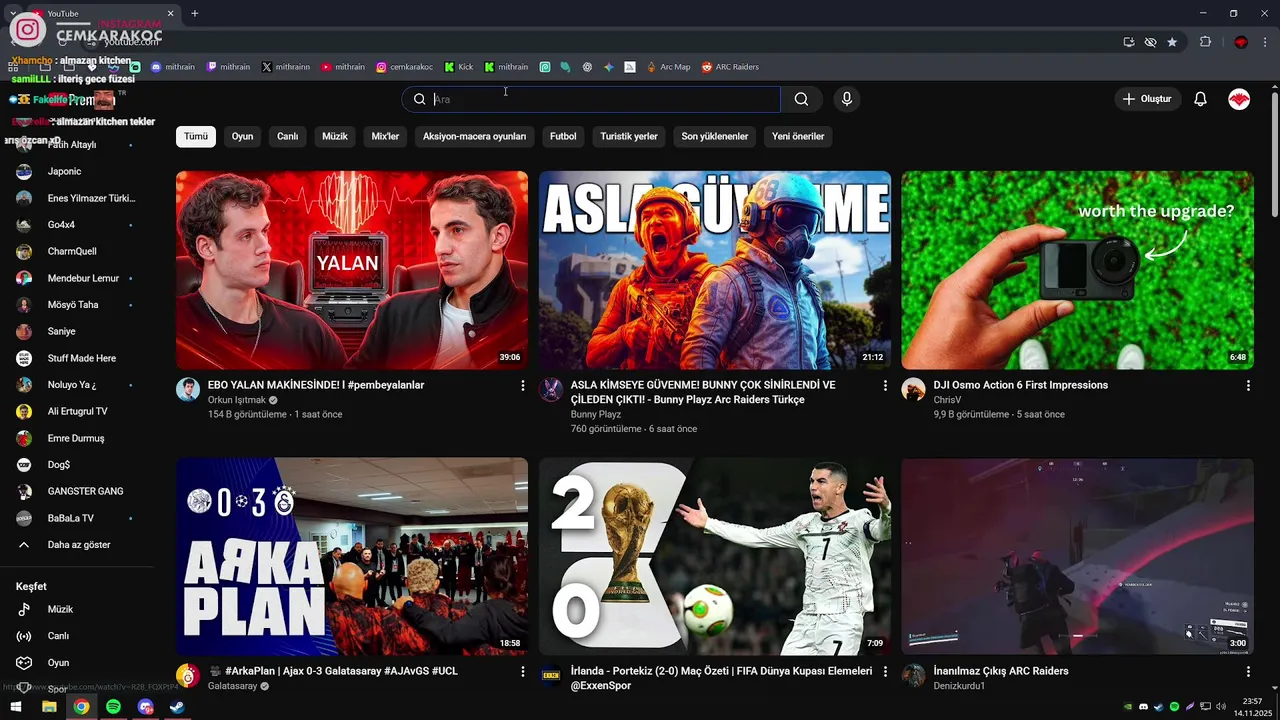Screen dimensions: 1280x720
Task: Open the Denizkurdu1 channel name link
Action: (x=959, y=686)
